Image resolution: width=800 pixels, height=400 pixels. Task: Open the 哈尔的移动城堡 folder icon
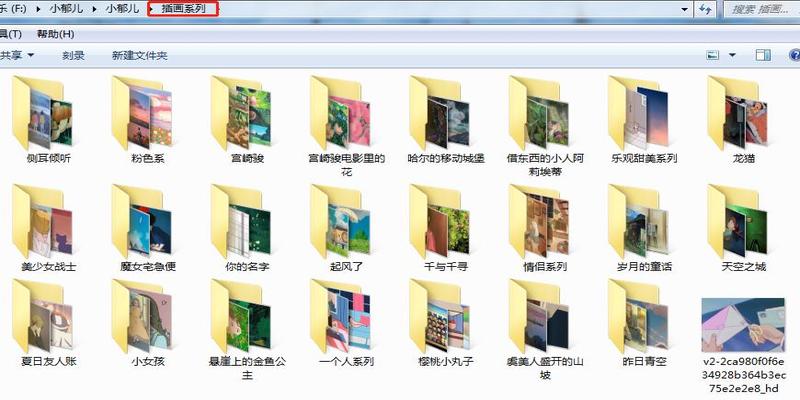tap(440, 113)
